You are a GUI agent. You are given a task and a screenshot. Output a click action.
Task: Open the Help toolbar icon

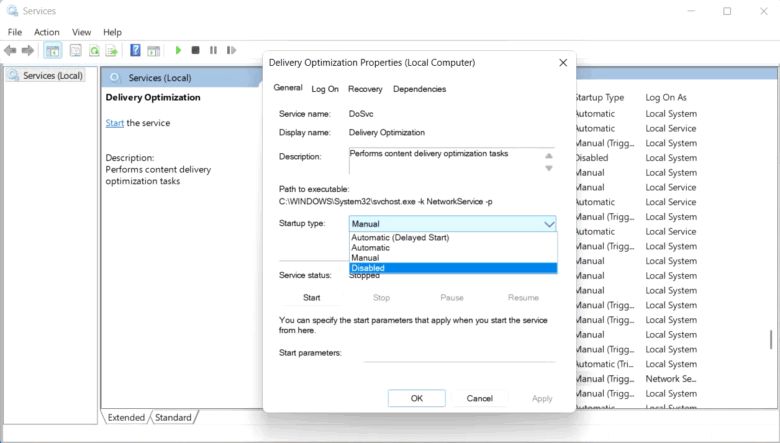tap(135, 50)
